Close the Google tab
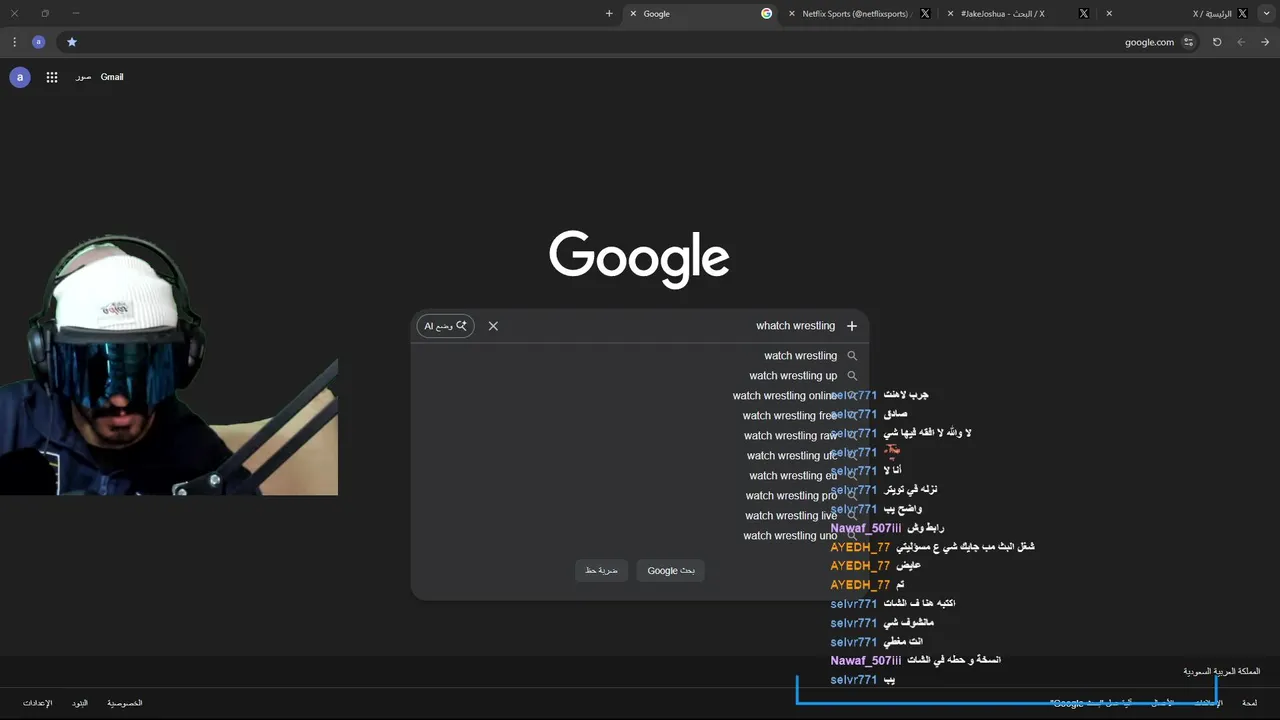Image resolution: width=1280 pixels, height=720 pixels. 633,14
